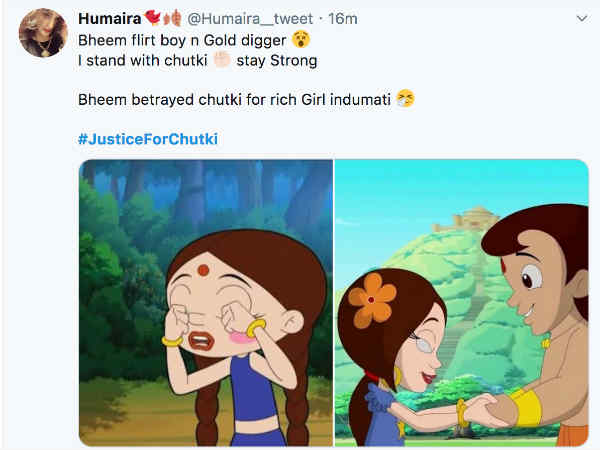Click the maple leaf emoji in name

click(171, 19)
